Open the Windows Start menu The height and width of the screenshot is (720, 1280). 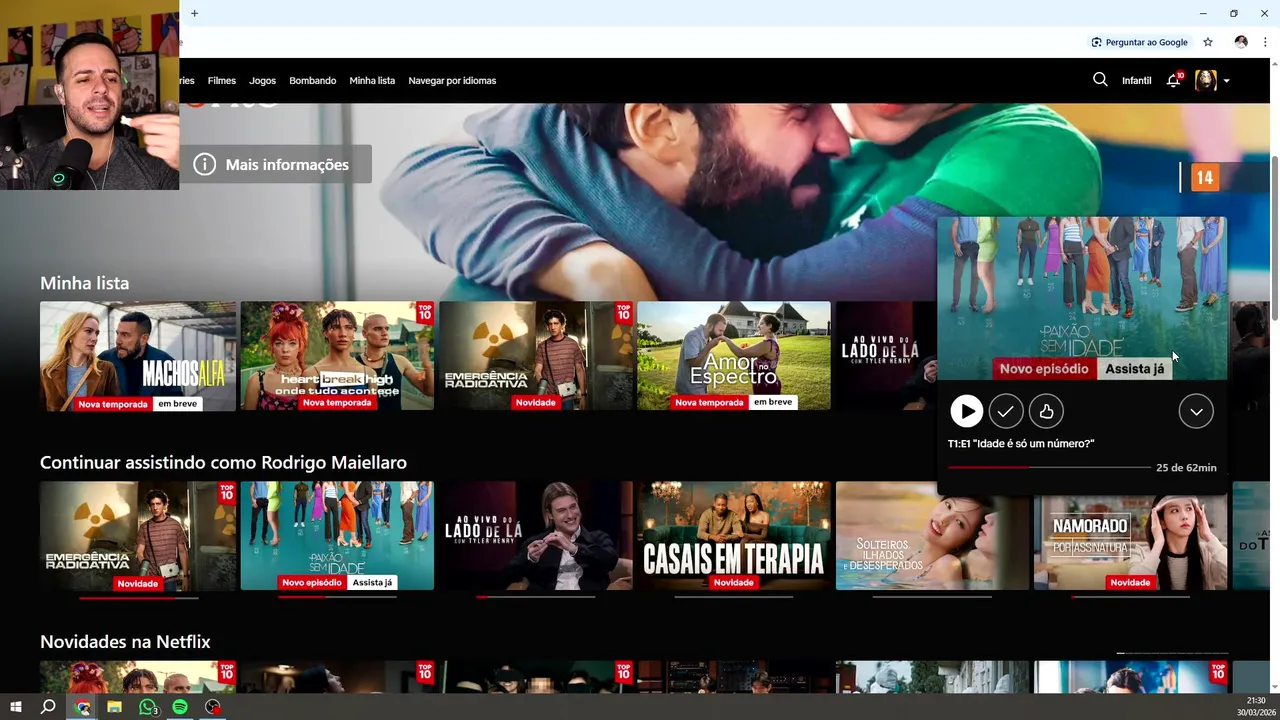point(15,707)
